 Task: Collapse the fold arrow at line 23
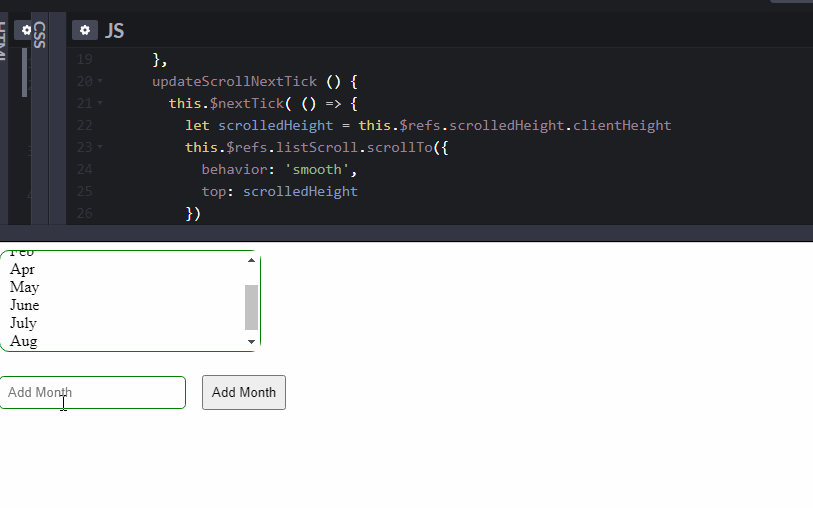pos(100,147)
